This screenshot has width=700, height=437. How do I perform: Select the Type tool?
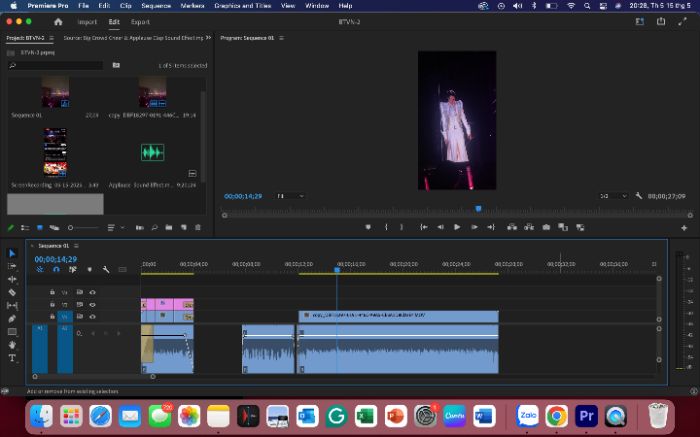[12, 358]
